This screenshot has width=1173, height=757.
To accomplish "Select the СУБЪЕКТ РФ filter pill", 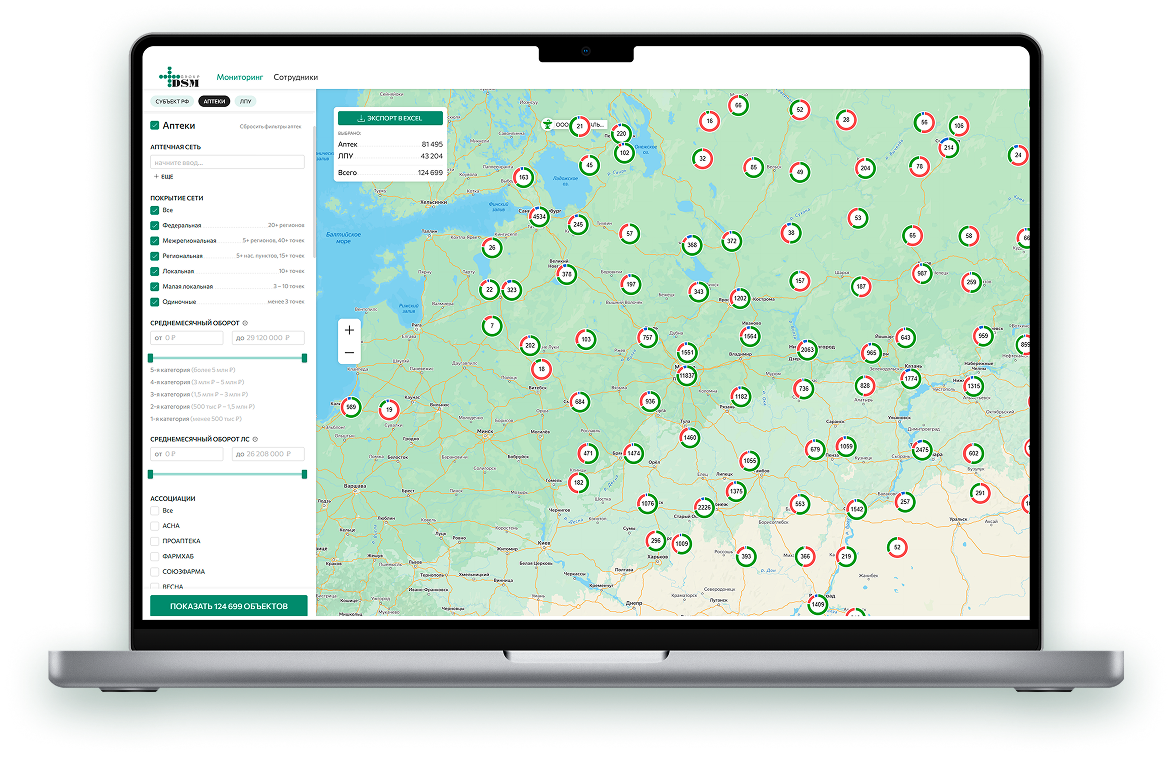I will click(x=171, y=101).
